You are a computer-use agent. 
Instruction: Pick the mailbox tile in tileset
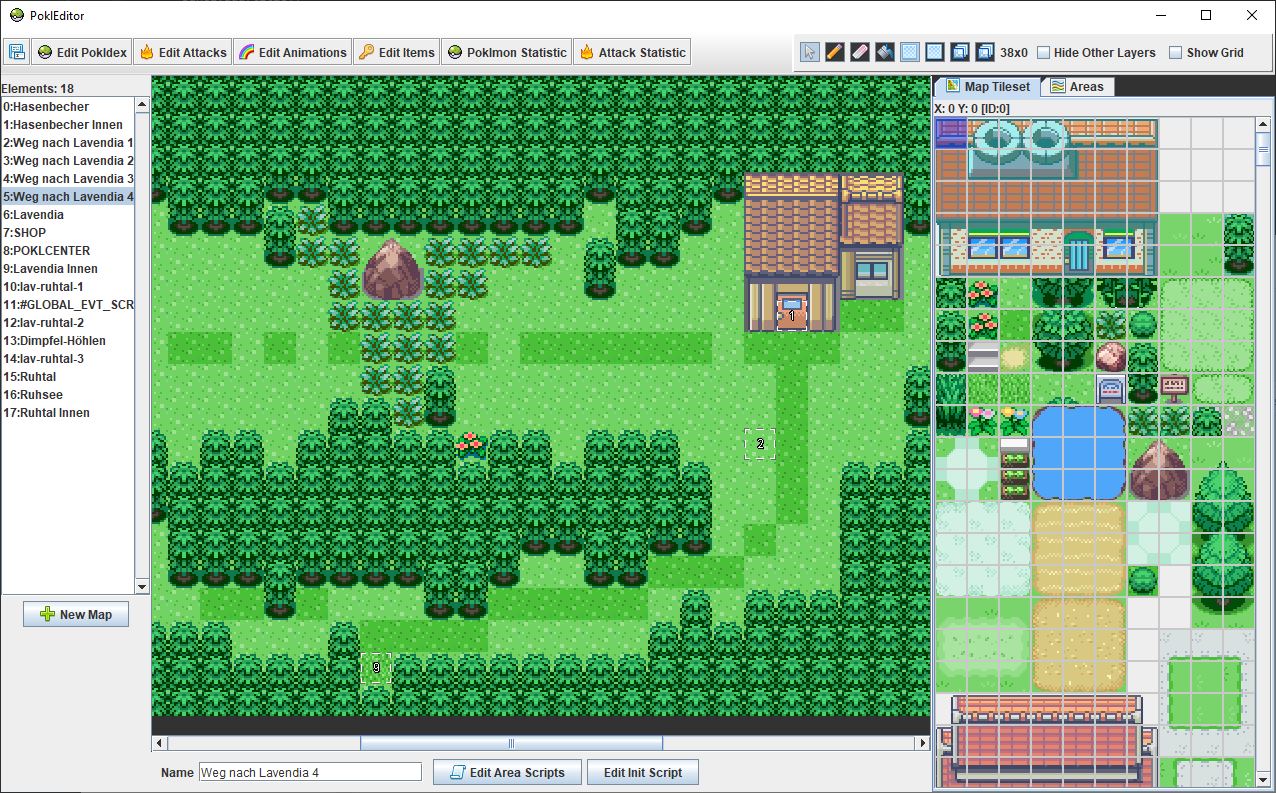[1111, 388]
